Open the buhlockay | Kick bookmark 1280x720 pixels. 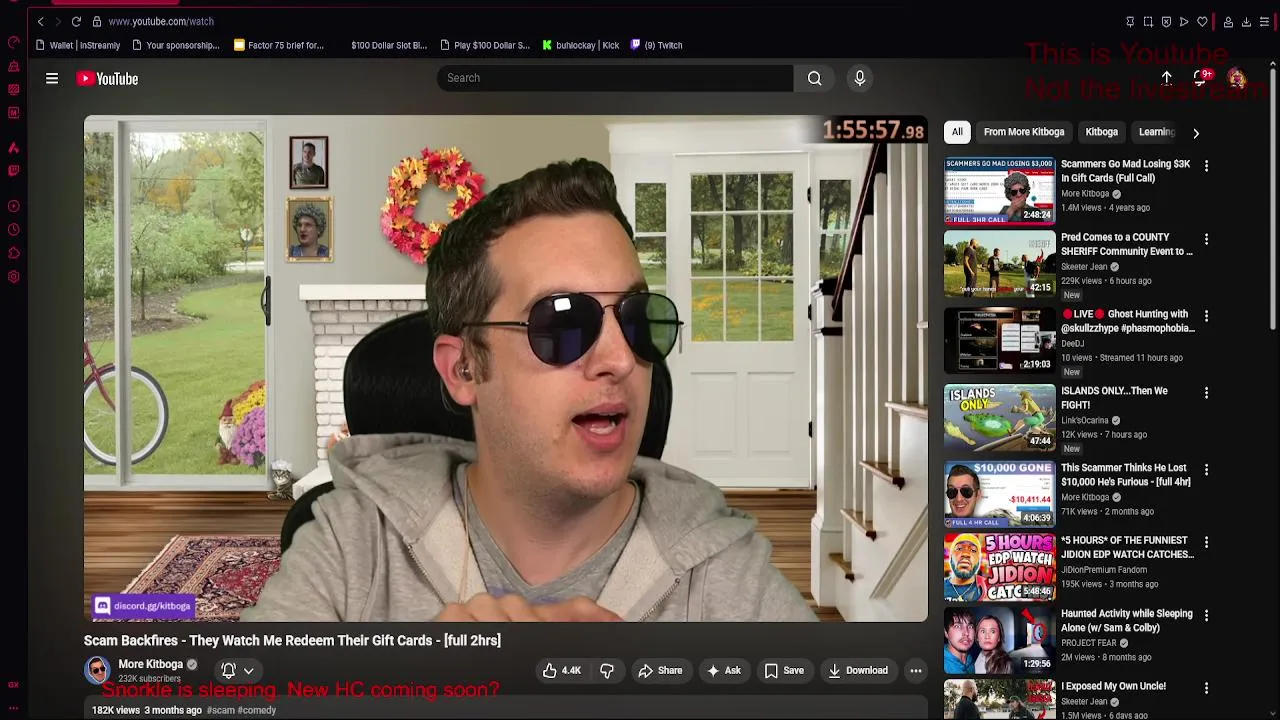[x=581, y=45]
